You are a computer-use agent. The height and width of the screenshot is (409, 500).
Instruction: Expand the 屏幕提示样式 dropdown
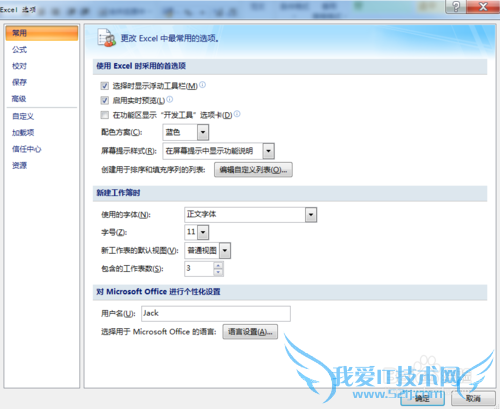(x=268, y=151)
